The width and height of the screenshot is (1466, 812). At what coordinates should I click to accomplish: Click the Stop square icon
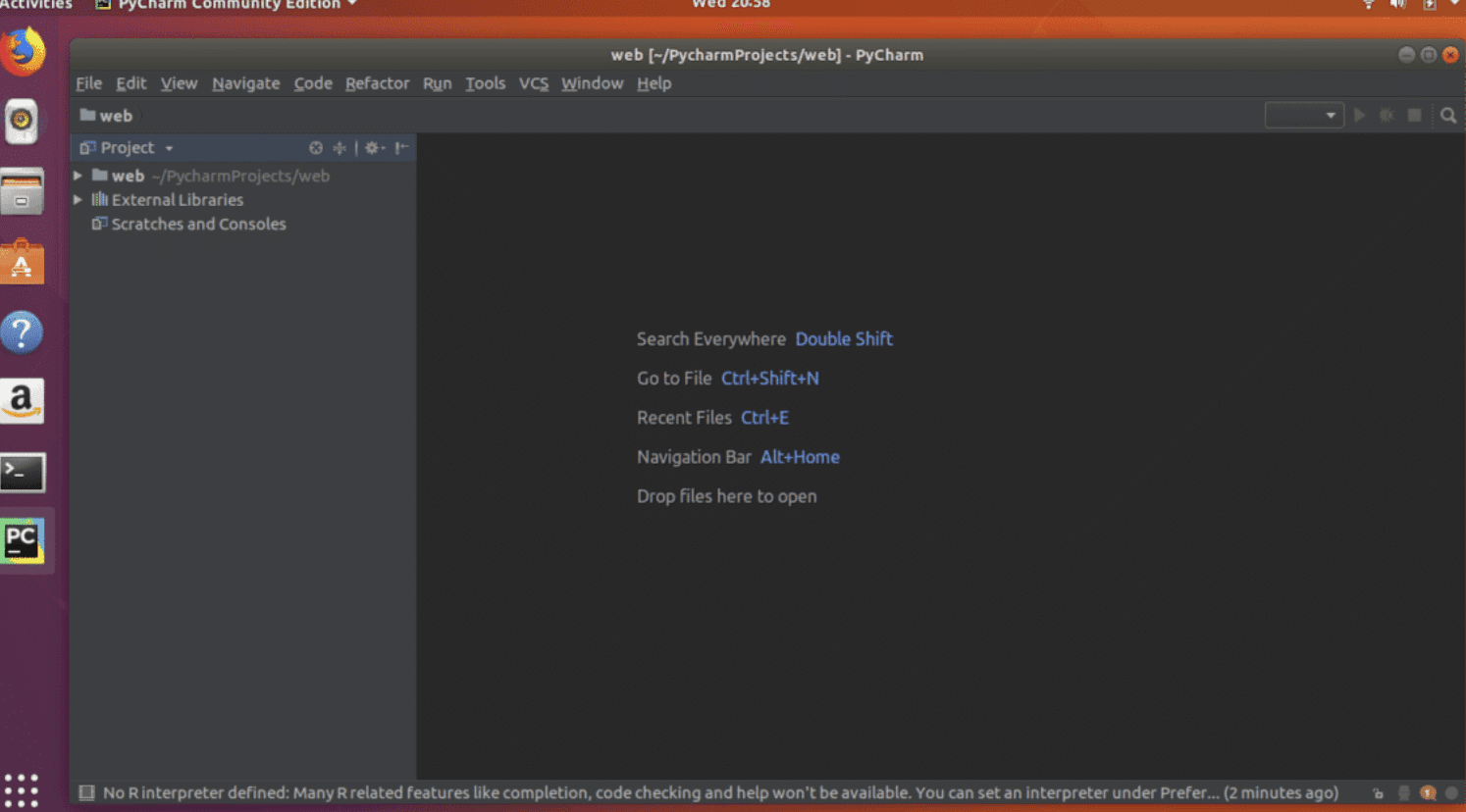pos(1414,116)
